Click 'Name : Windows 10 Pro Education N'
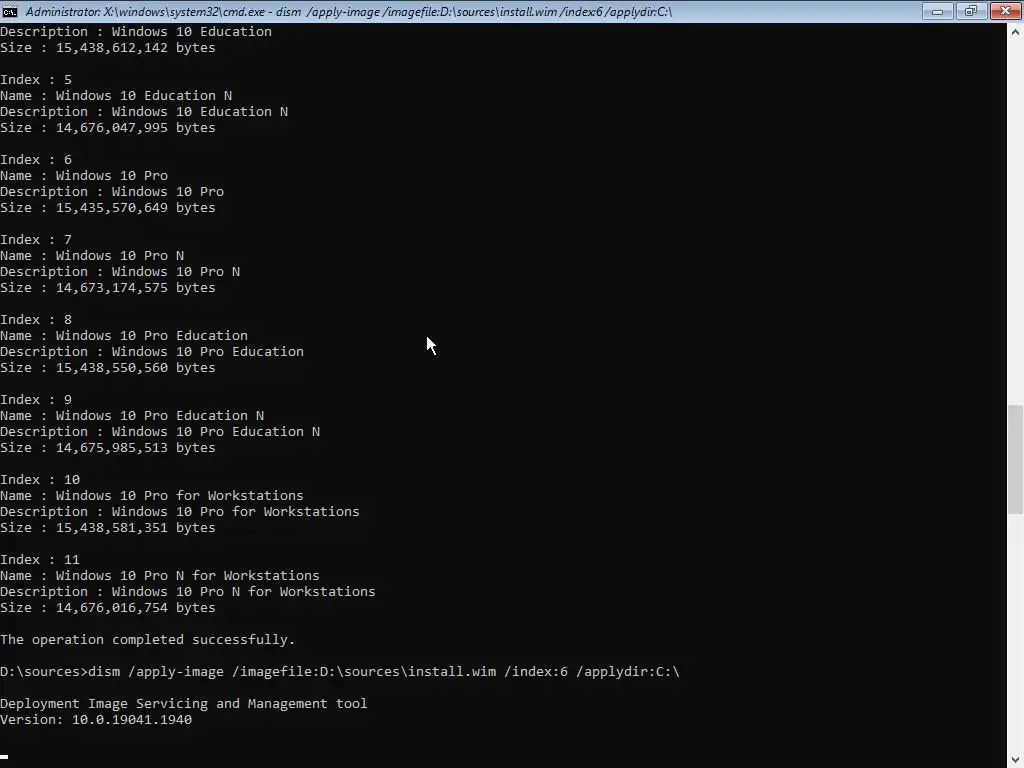This screenshot has height=768, width=1024. (133, 415)
